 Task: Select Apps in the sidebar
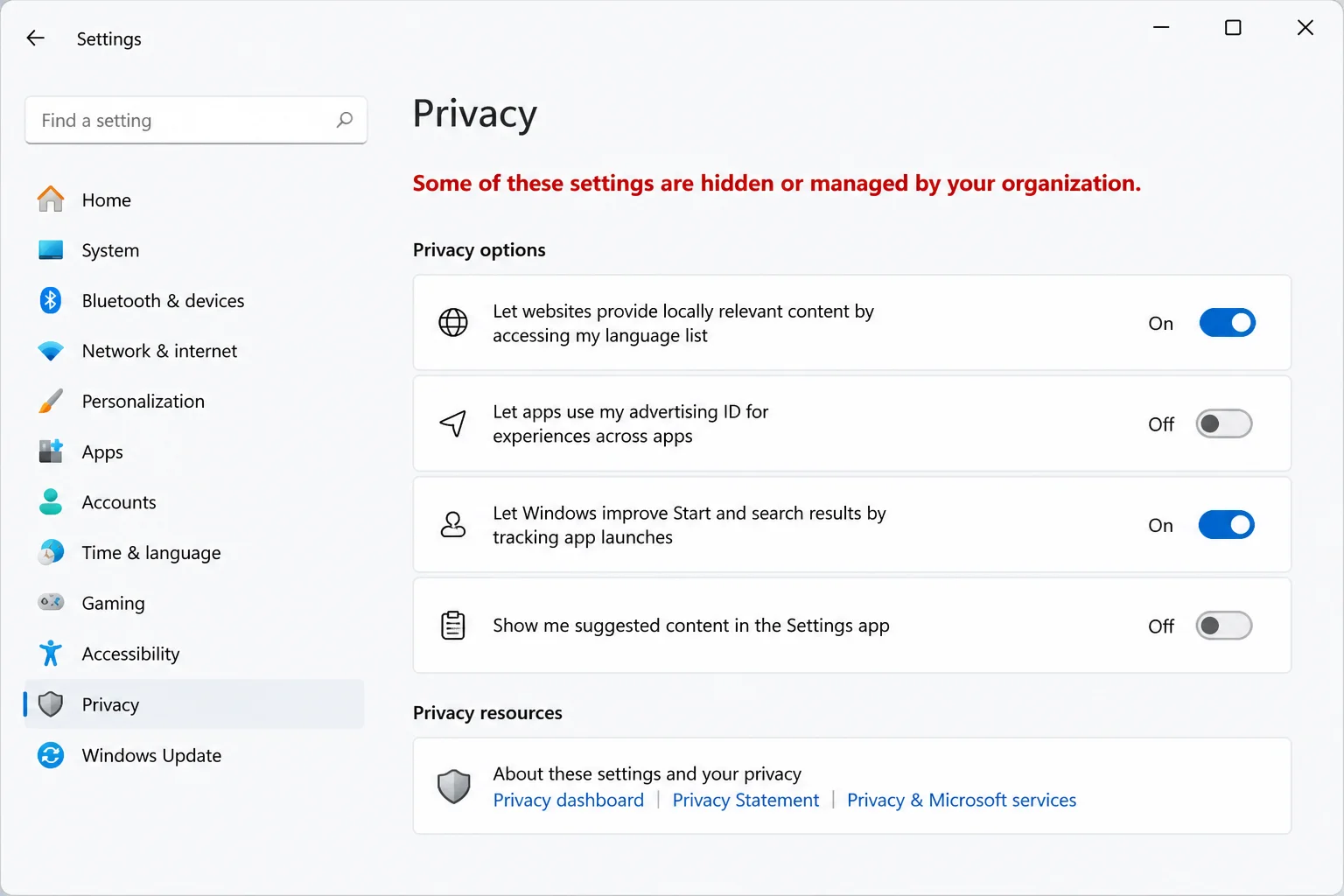tap(194, 451)
